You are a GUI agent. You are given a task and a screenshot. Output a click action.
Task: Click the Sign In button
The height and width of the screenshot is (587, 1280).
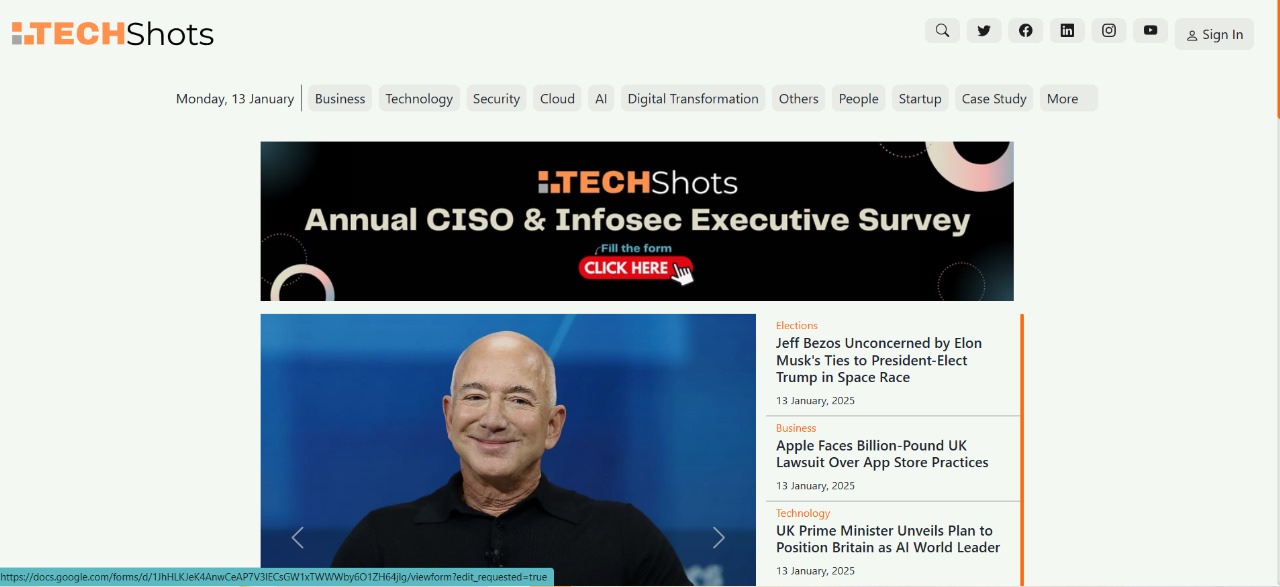tap(1215, 34)
